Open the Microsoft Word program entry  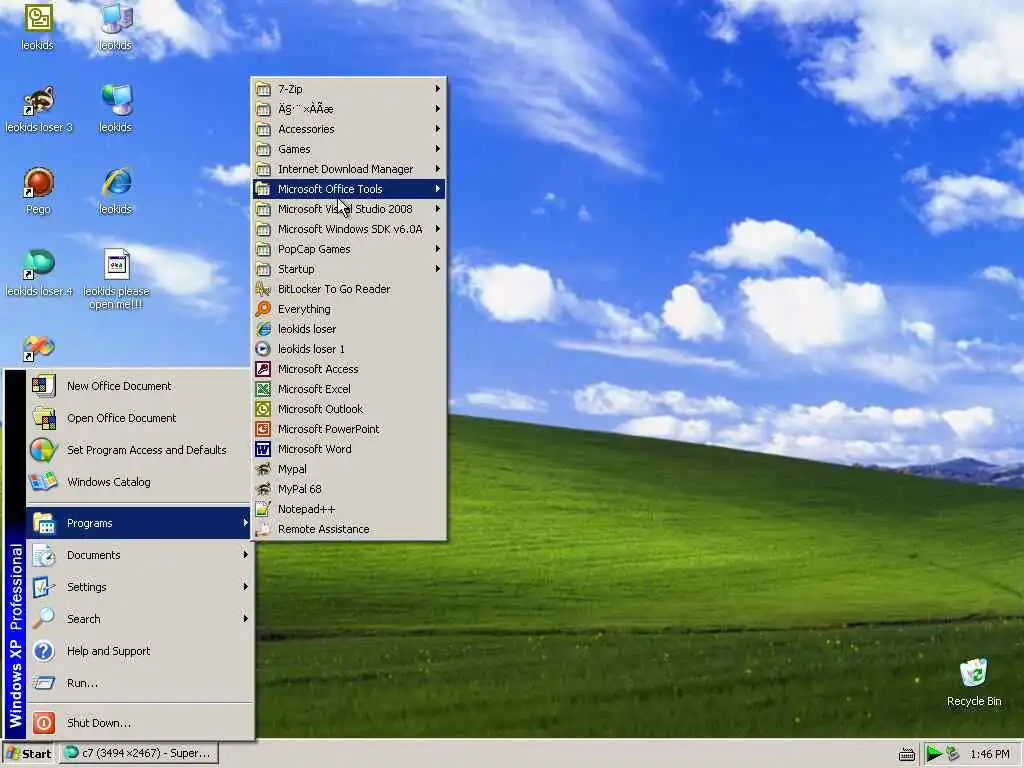(x=349, y=449)
